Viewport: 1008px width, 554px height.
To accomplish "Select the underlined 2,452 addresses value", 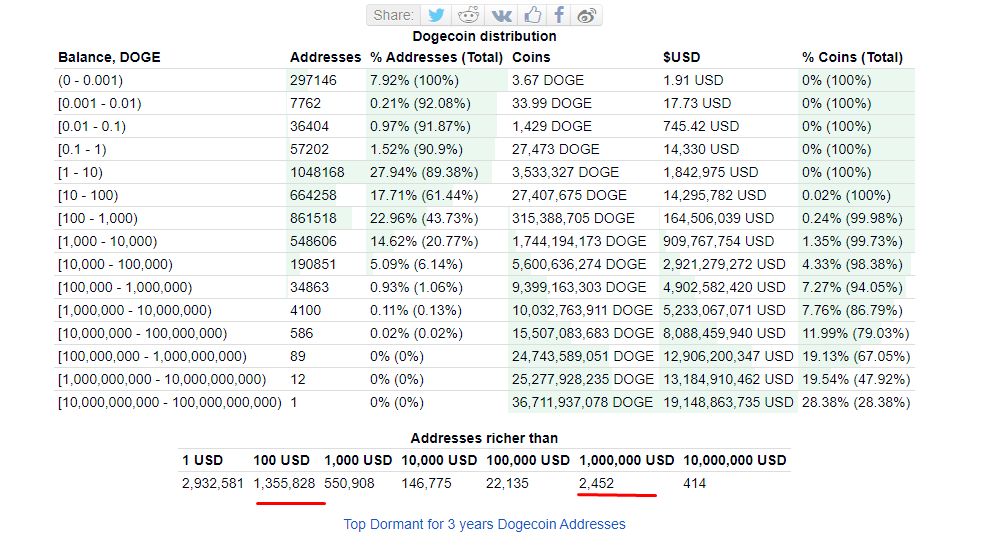I will tap(597, 483).
